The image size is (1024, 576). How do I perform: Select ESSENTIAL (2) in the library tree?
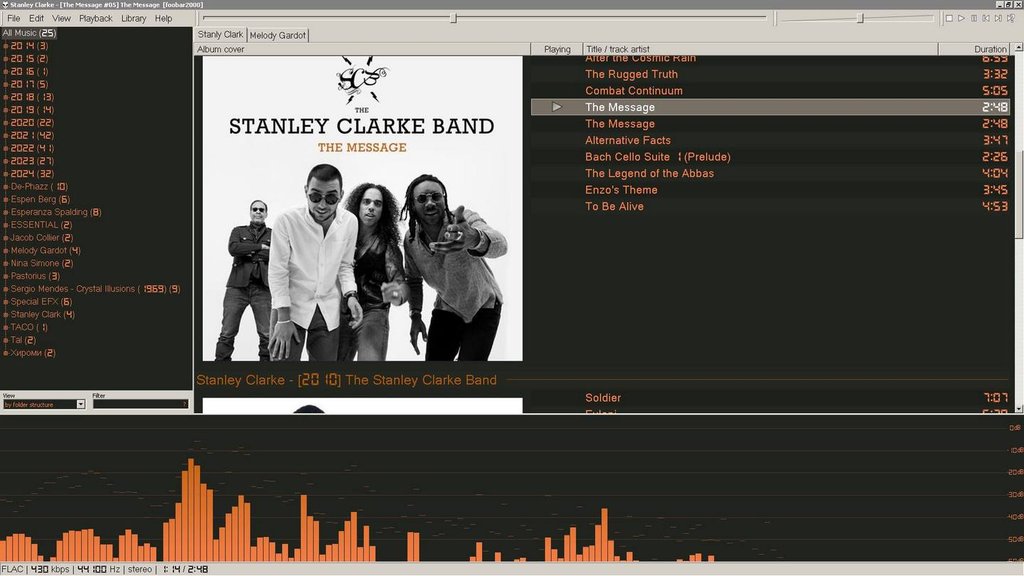coord(41,225)
